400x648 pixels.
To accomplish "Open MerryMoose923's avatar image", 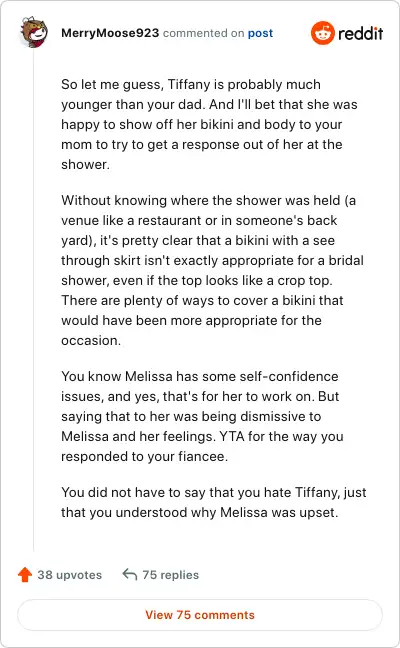I will tap(33, 32).
